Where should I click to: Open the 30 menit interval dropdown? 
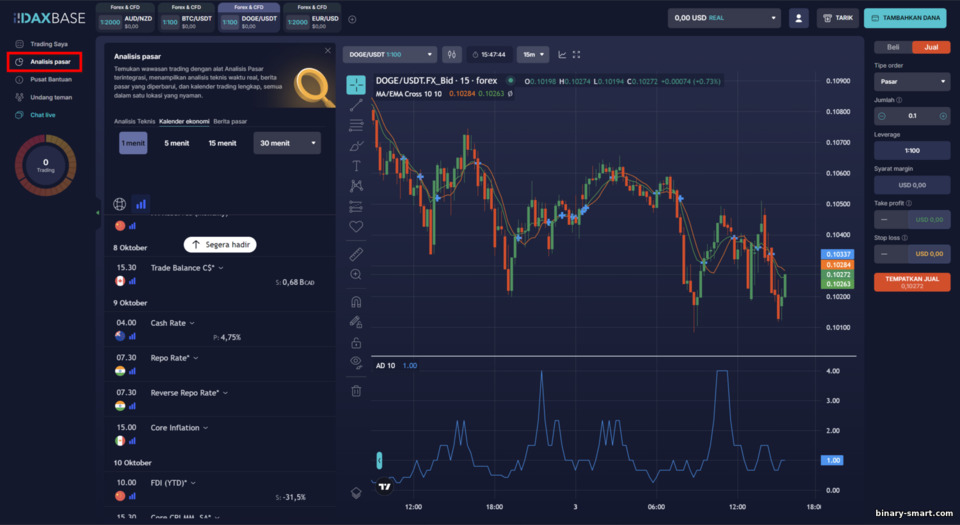pyautogui.click(x=287, y=143)
